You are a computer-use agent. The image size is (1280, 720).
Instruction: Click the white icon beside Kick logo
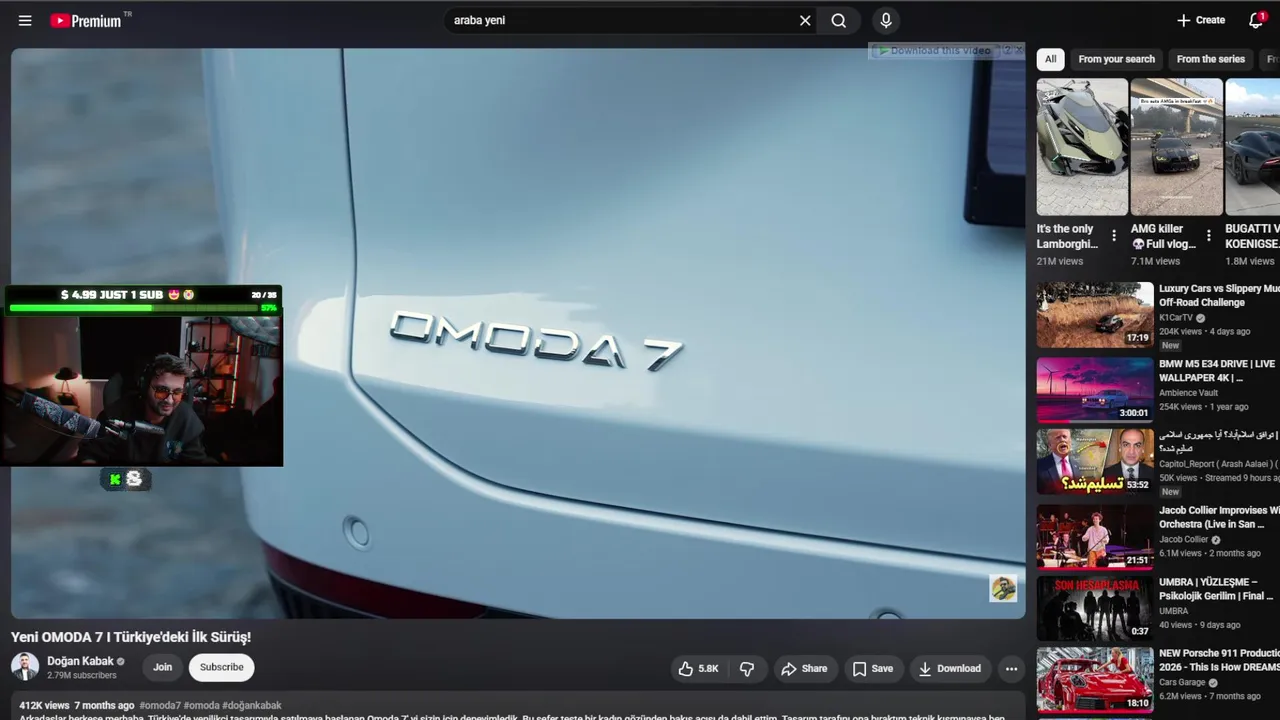pyautogui.click(x=135, y=479)
